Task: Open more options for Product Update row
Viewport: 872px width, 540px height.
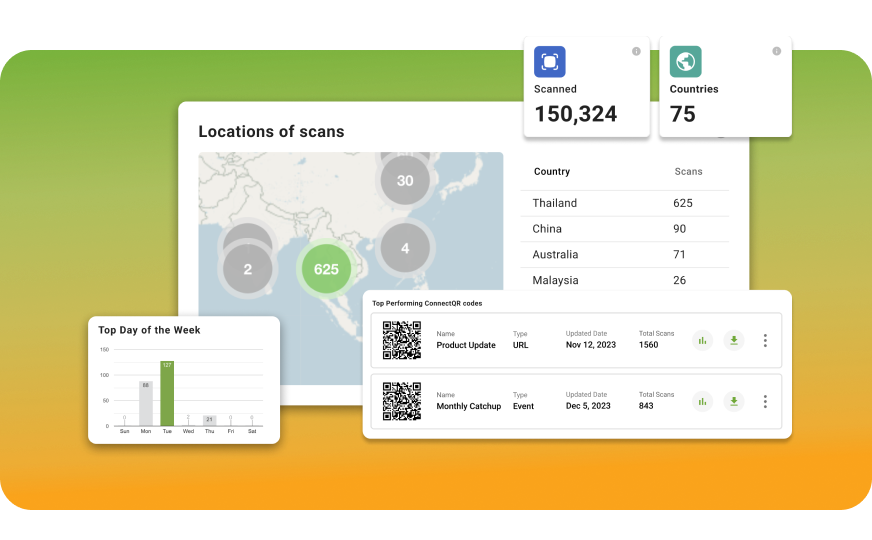Action: 765,340
